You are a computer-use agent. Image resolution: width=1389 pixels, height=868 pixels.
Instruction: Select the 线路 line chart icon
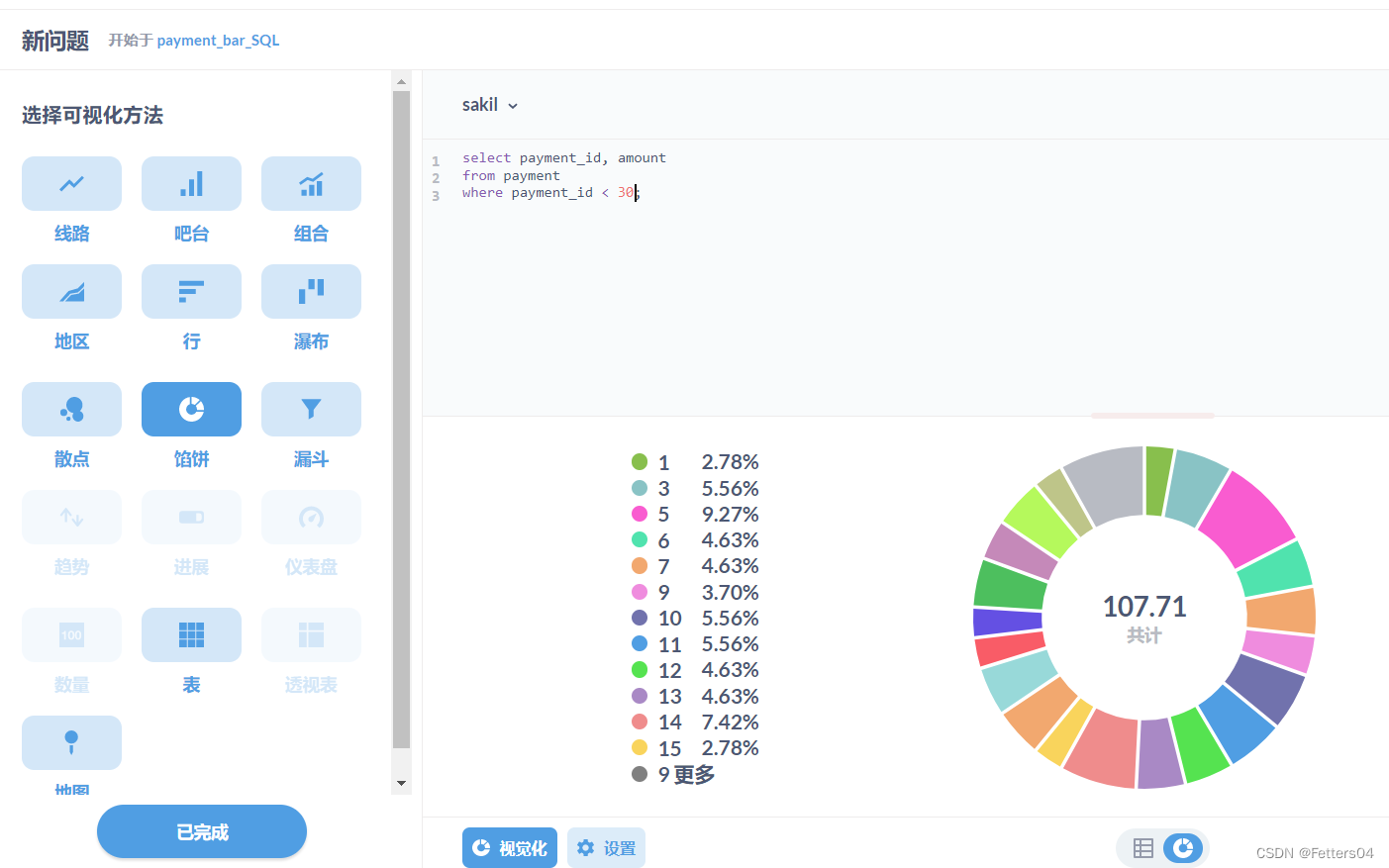pos(71,184)
